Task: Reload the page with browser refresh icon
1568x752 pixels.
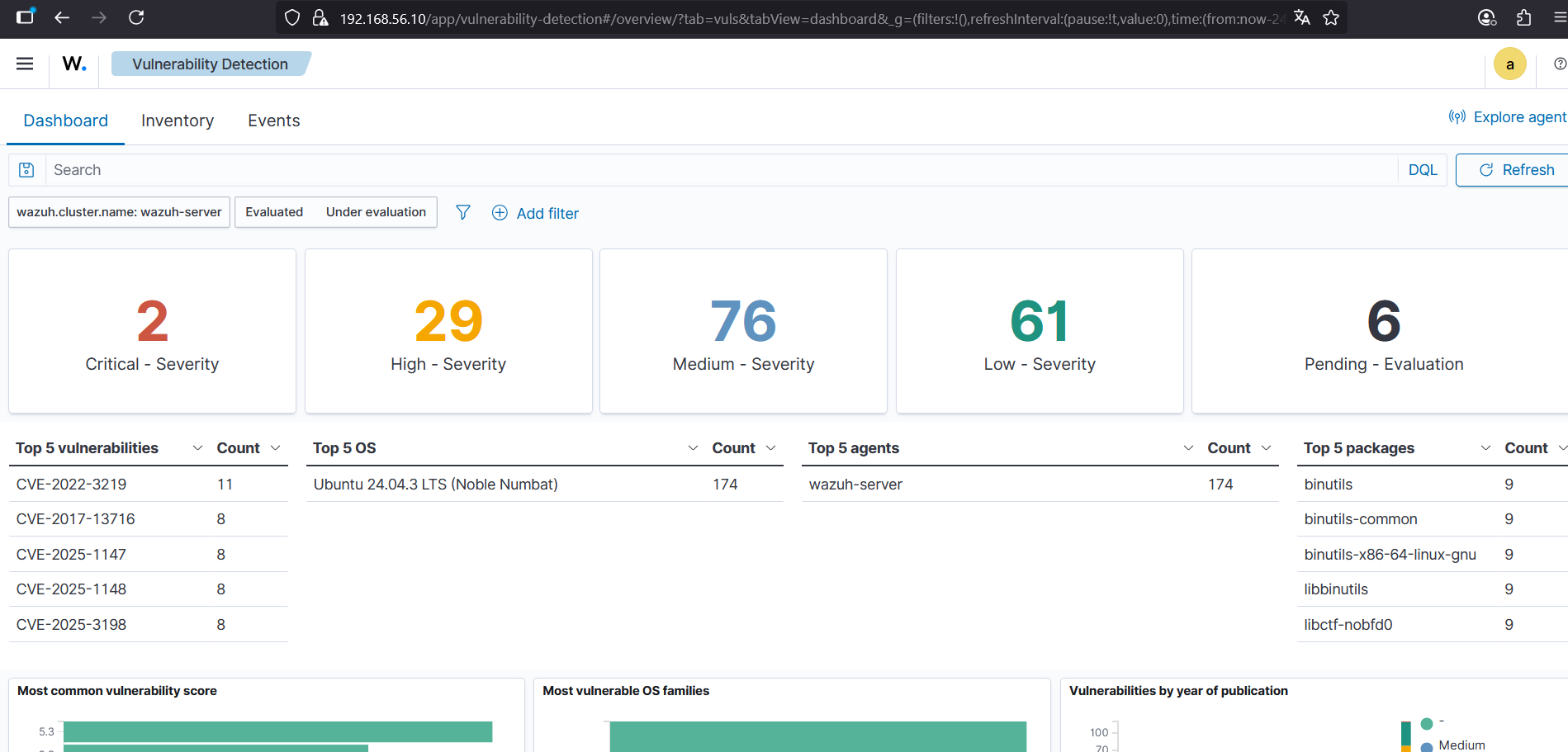Action: pos(137,17)
